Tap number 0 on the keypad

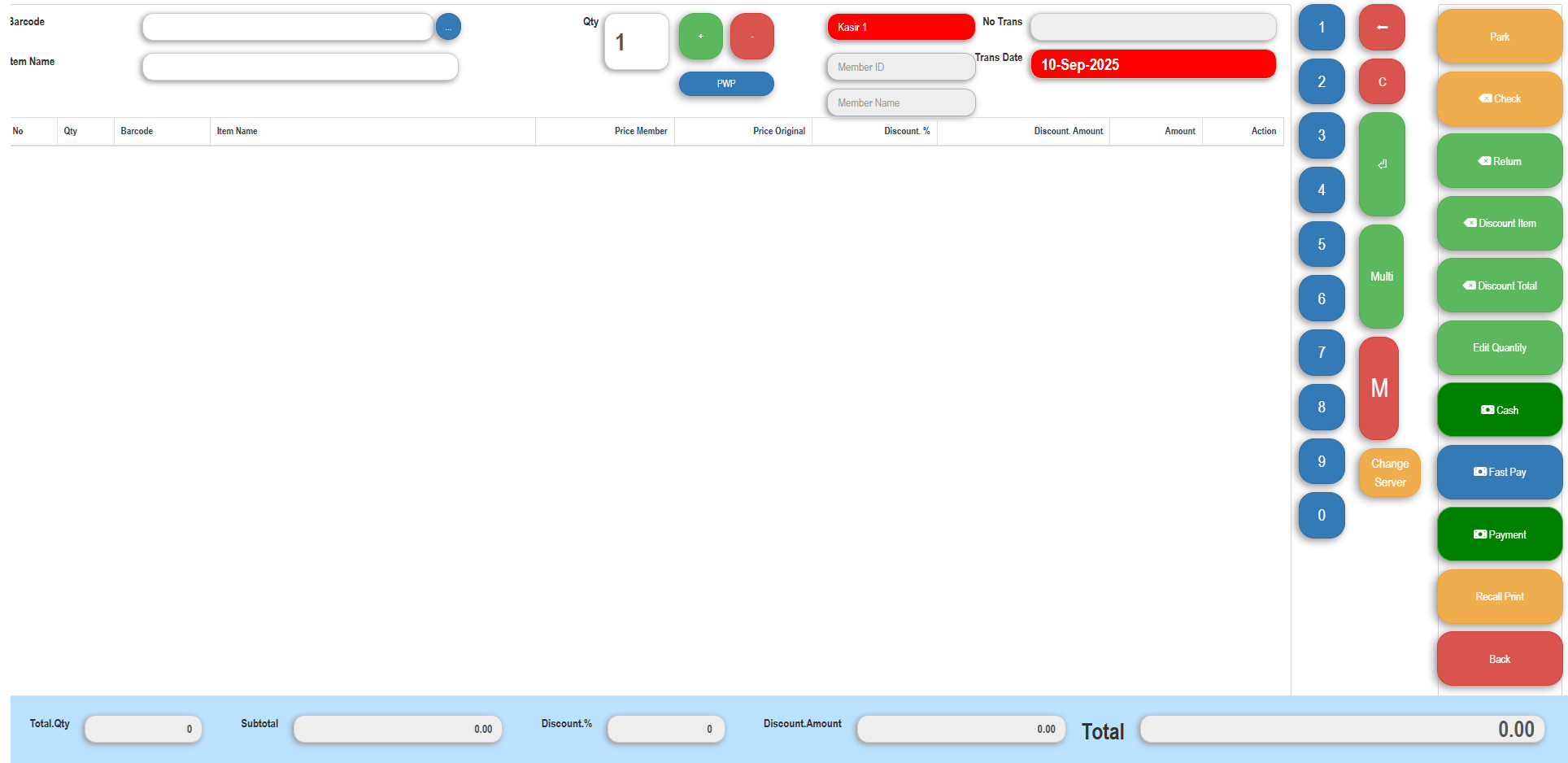click(1322, 515)
